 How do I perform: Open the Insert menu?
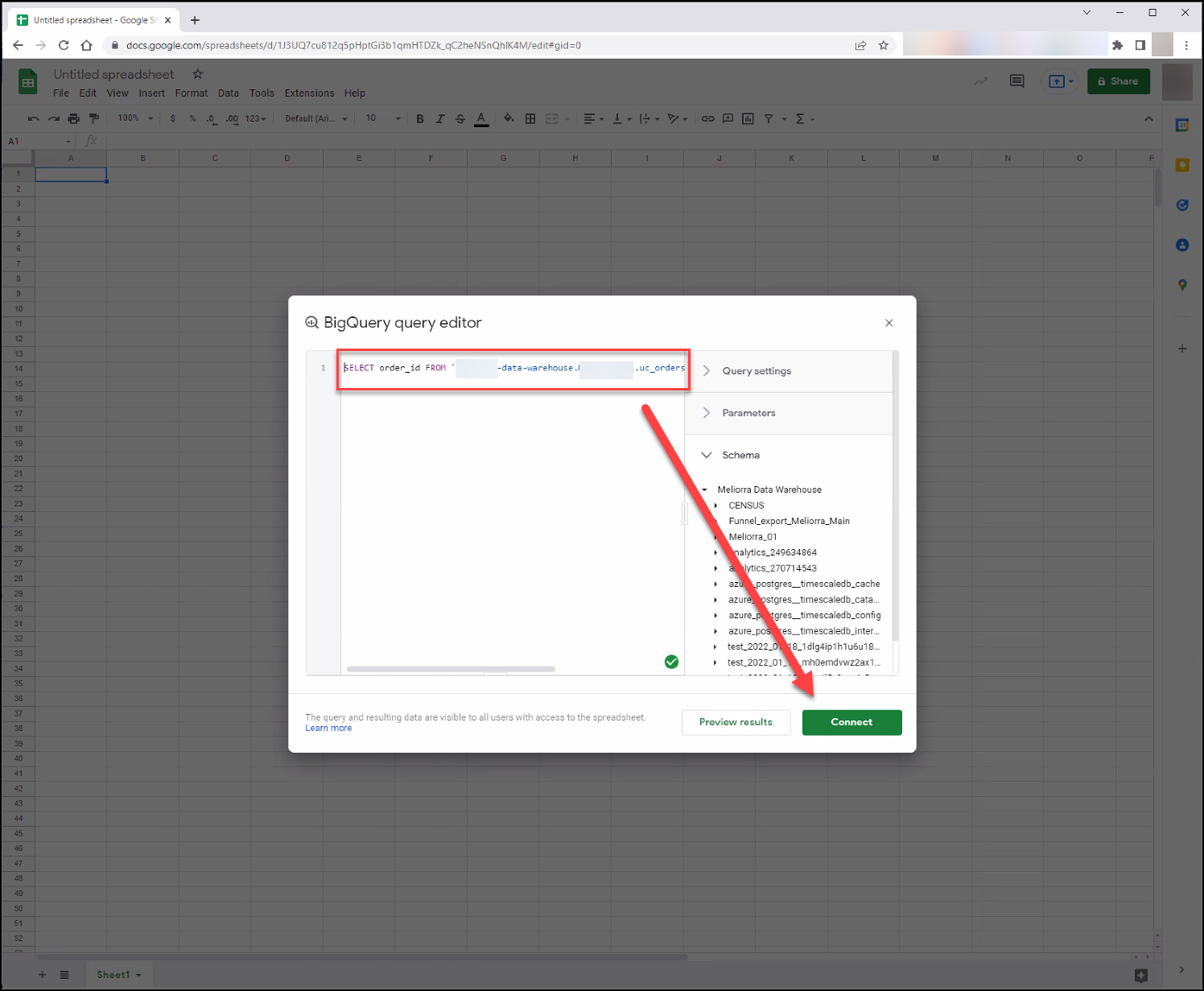click(151, 93)
